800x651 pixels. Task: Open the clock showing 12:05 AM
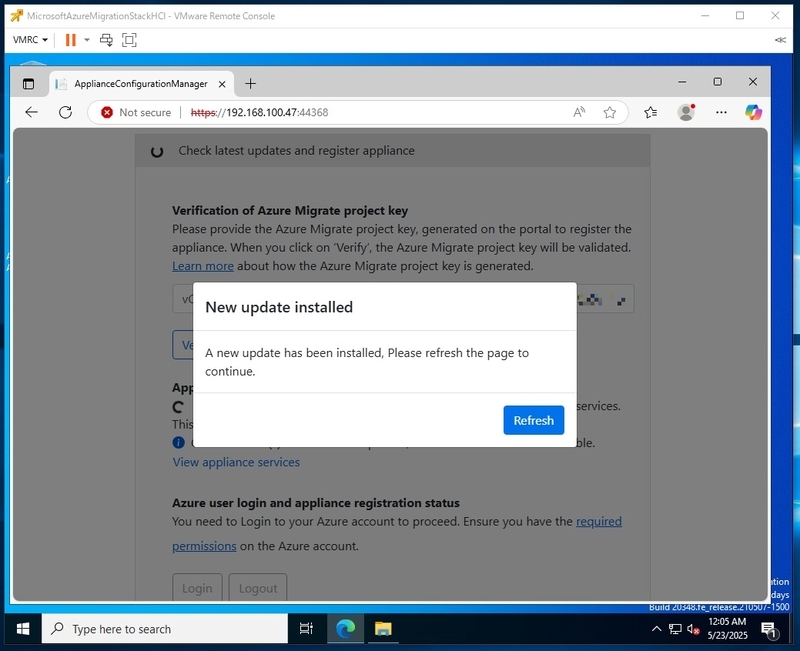[727, 629]
